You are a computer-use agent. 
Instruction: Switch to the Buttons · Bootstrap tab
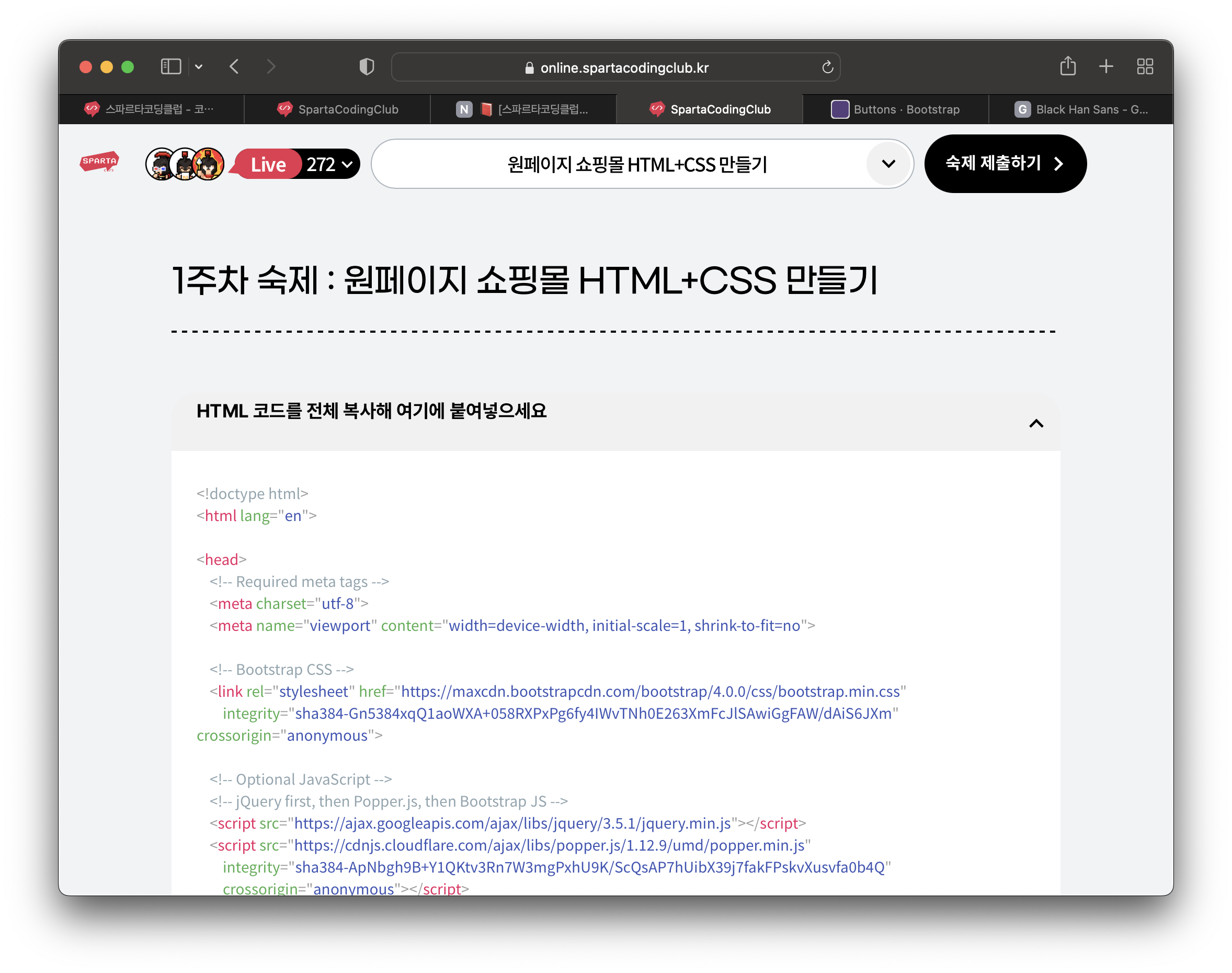pyautogui.click(x=896, y=109)
